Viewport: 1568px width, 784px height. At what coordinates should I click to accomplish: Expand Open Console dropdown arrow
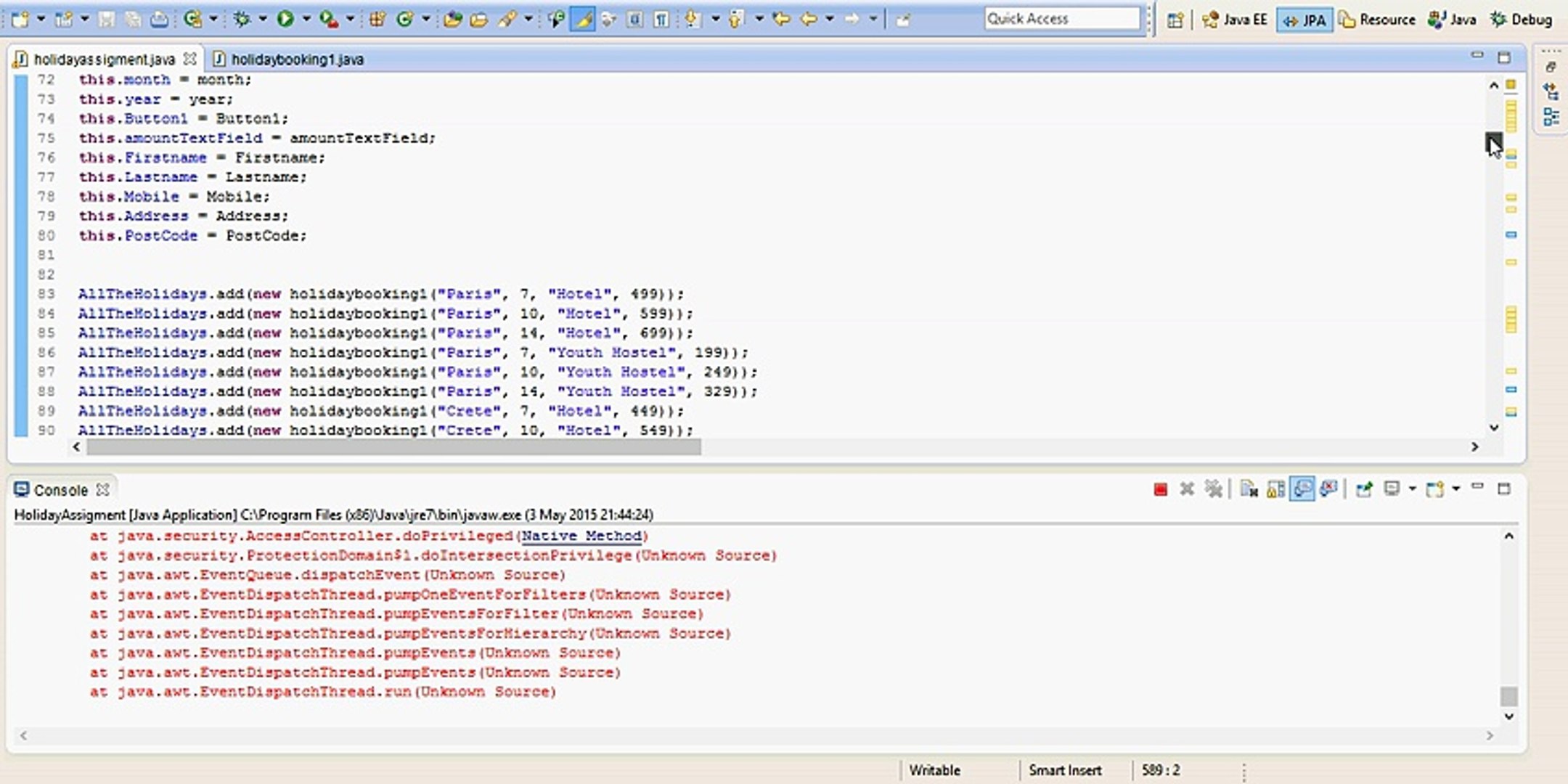click(1455, 489)
